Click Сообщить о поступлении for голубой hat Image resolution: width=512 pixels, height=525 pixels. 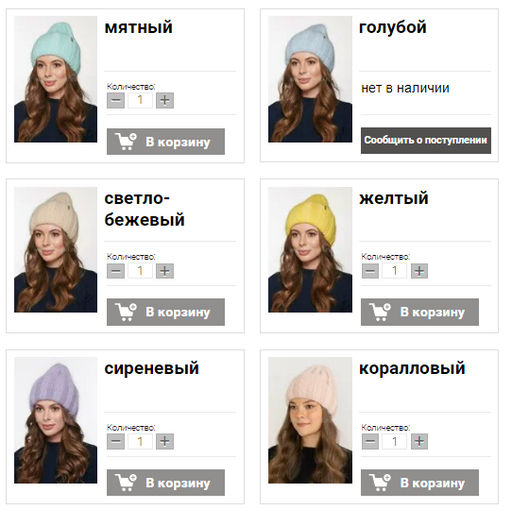(x=426, y=140)
